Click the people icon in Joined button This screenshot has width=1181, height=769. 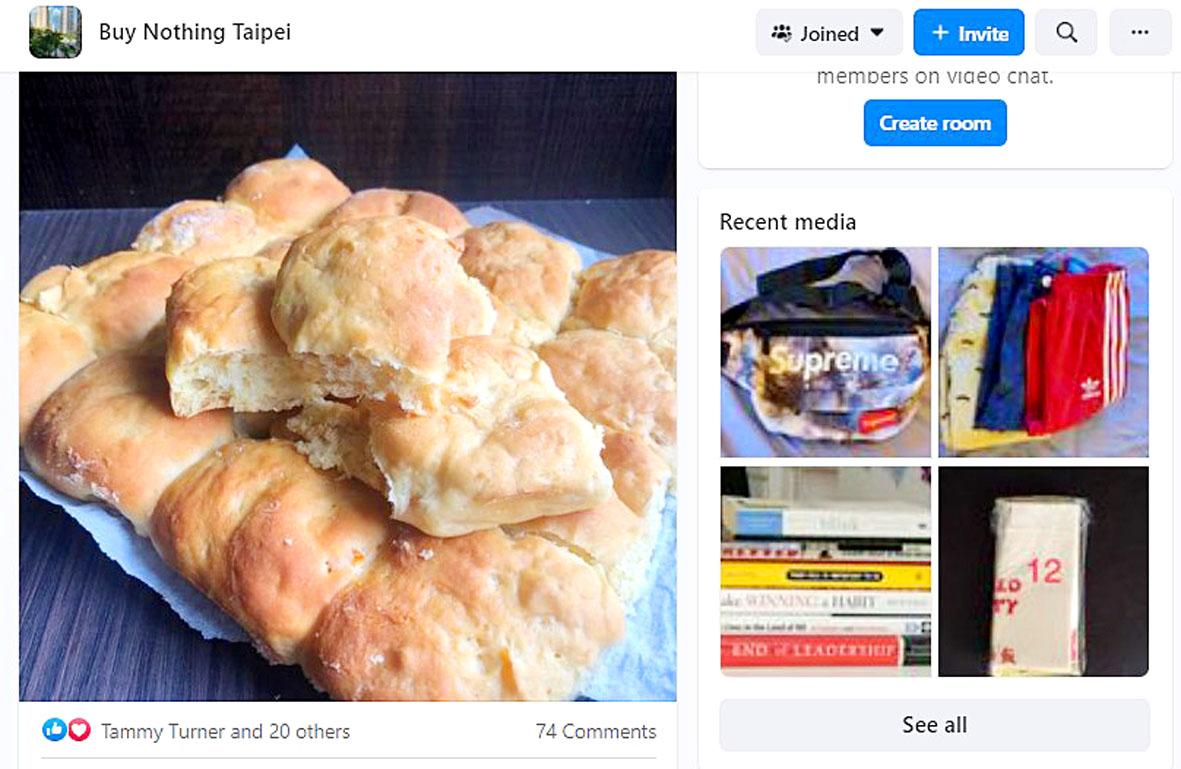[x=781, y=33]
